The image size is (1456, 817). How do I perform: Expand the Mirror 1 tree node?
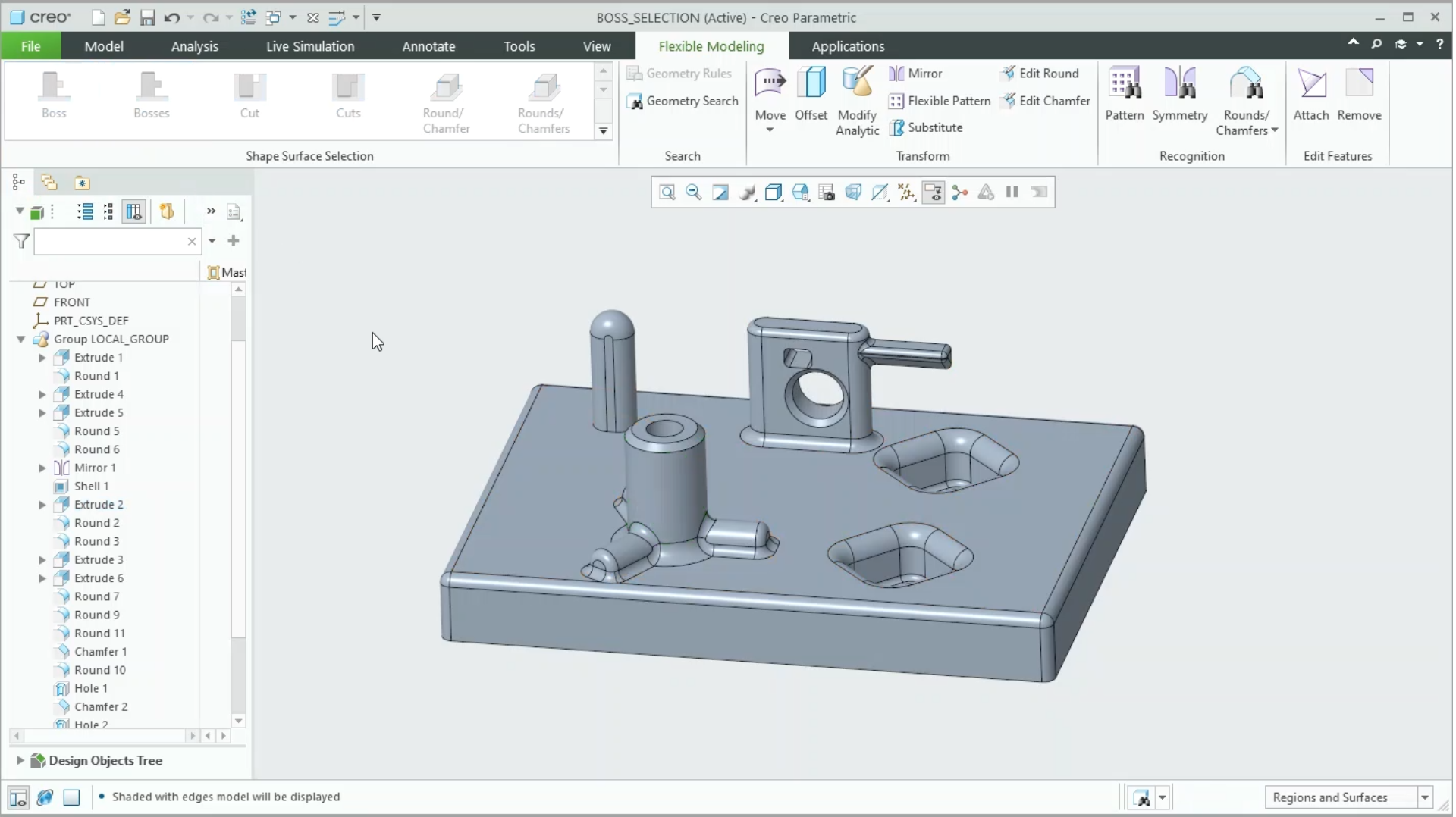pos(42,468)
